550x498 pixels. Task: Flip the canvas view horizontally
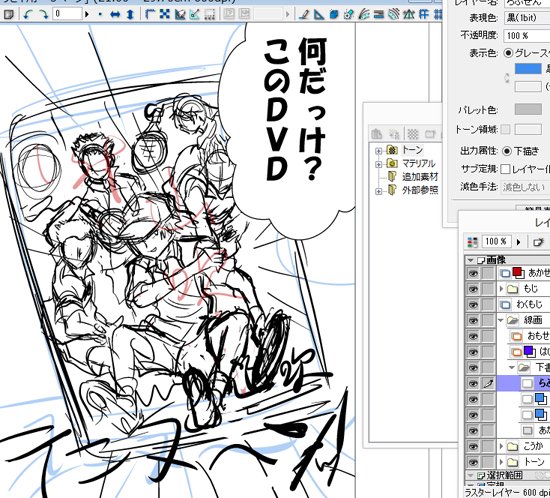point(115,14)
